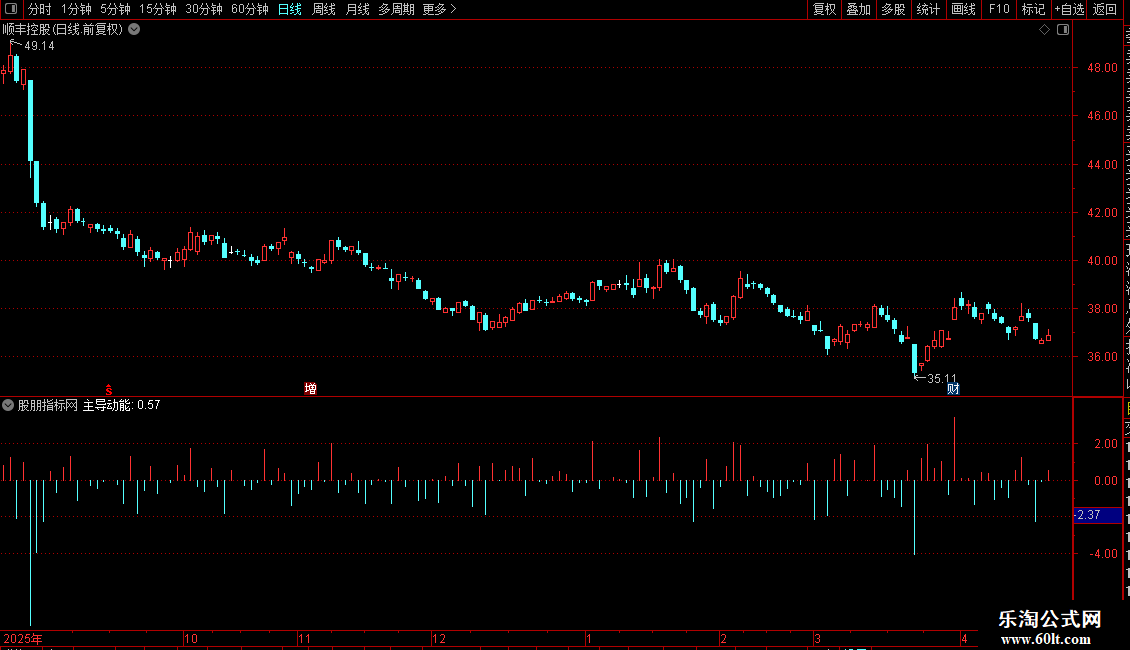Viewport: 1130px width, 650px height.
Task: Click the 49.14 high price label
Action: click(39, 46)
